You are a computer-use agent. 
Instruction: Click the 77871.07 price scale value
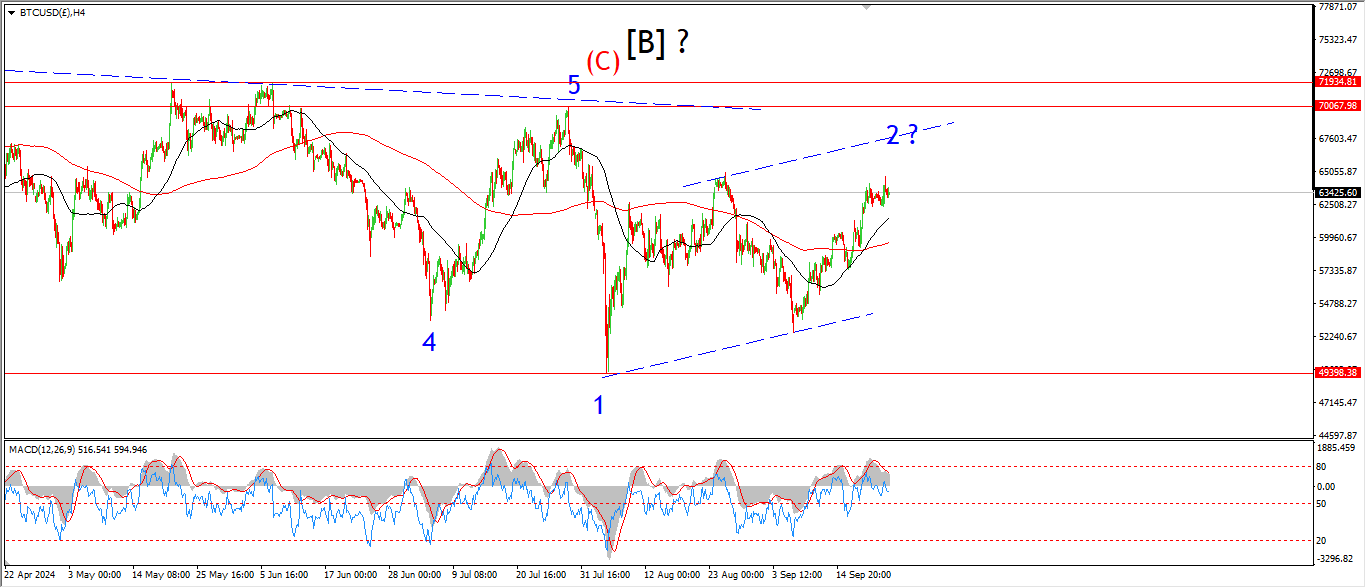click(1337, 7)
